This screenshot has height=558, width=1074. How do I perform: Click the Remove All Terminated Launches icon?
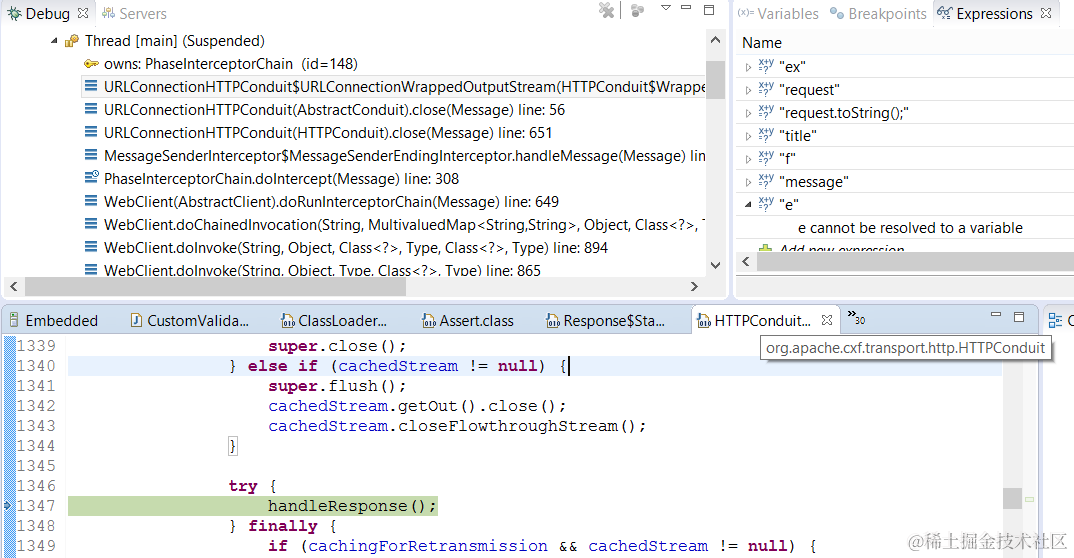606,10
